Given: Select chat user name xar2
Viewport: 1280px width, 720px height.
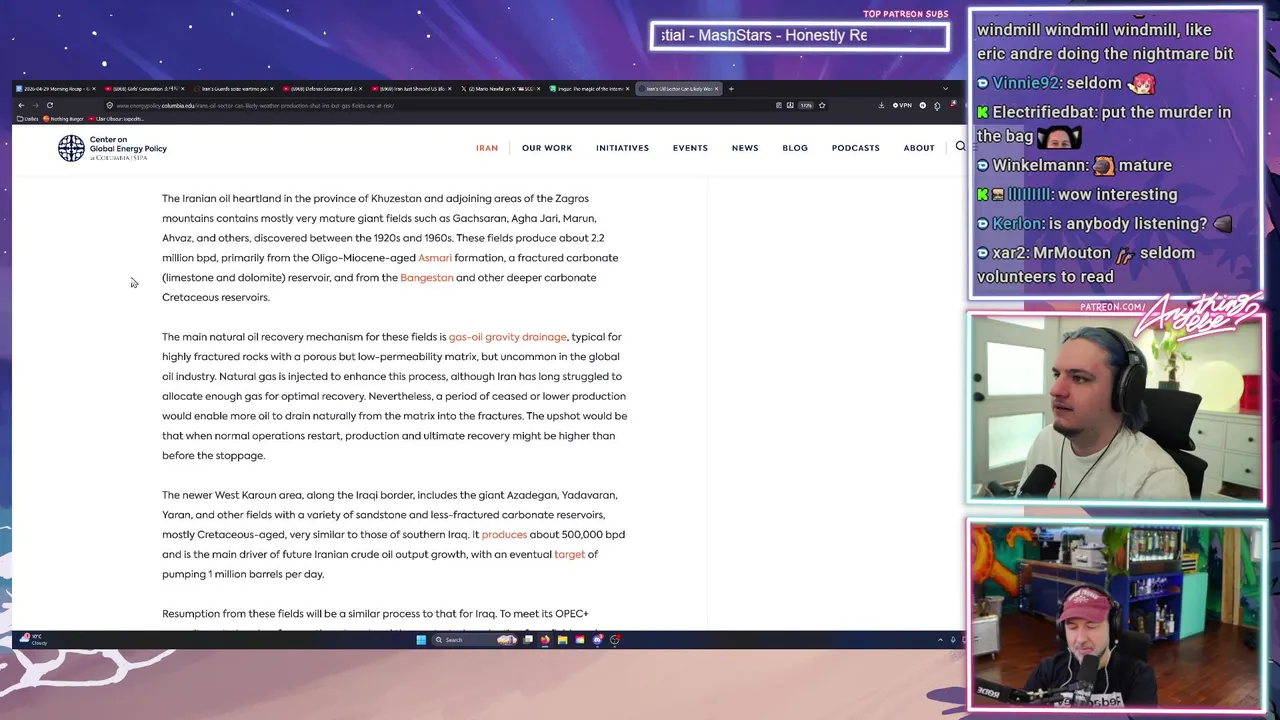Looking at the screenshot, I should pos(1010,253).
